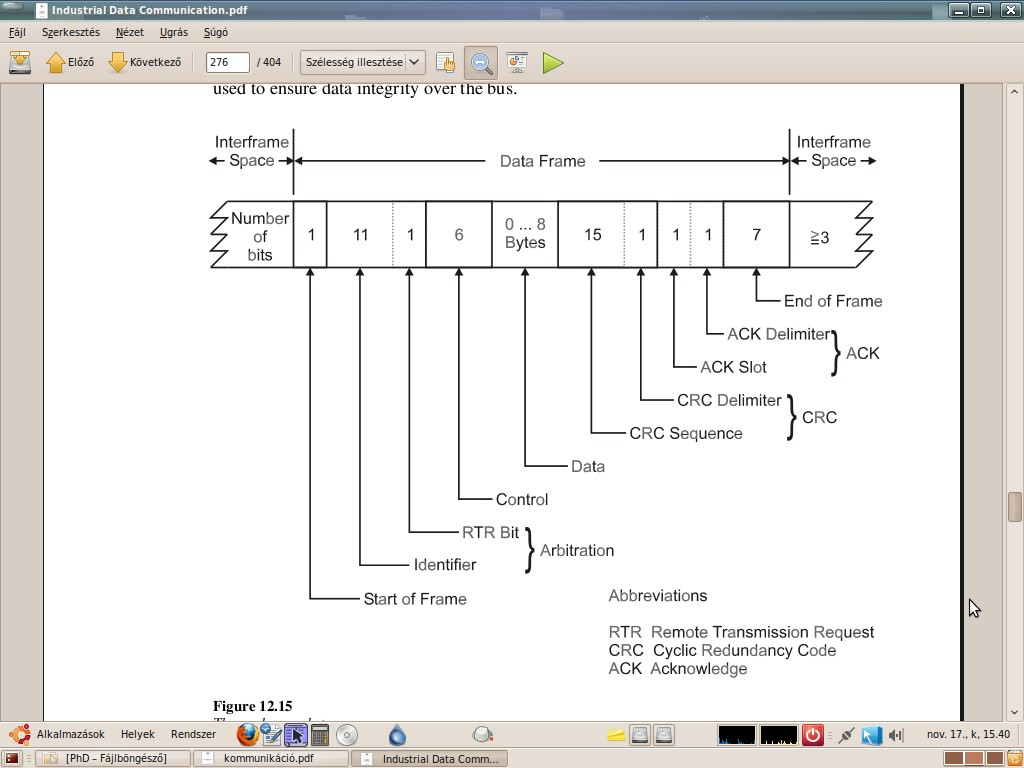
Task: Click the second disk drive tray icon
Action: (664, 735)
